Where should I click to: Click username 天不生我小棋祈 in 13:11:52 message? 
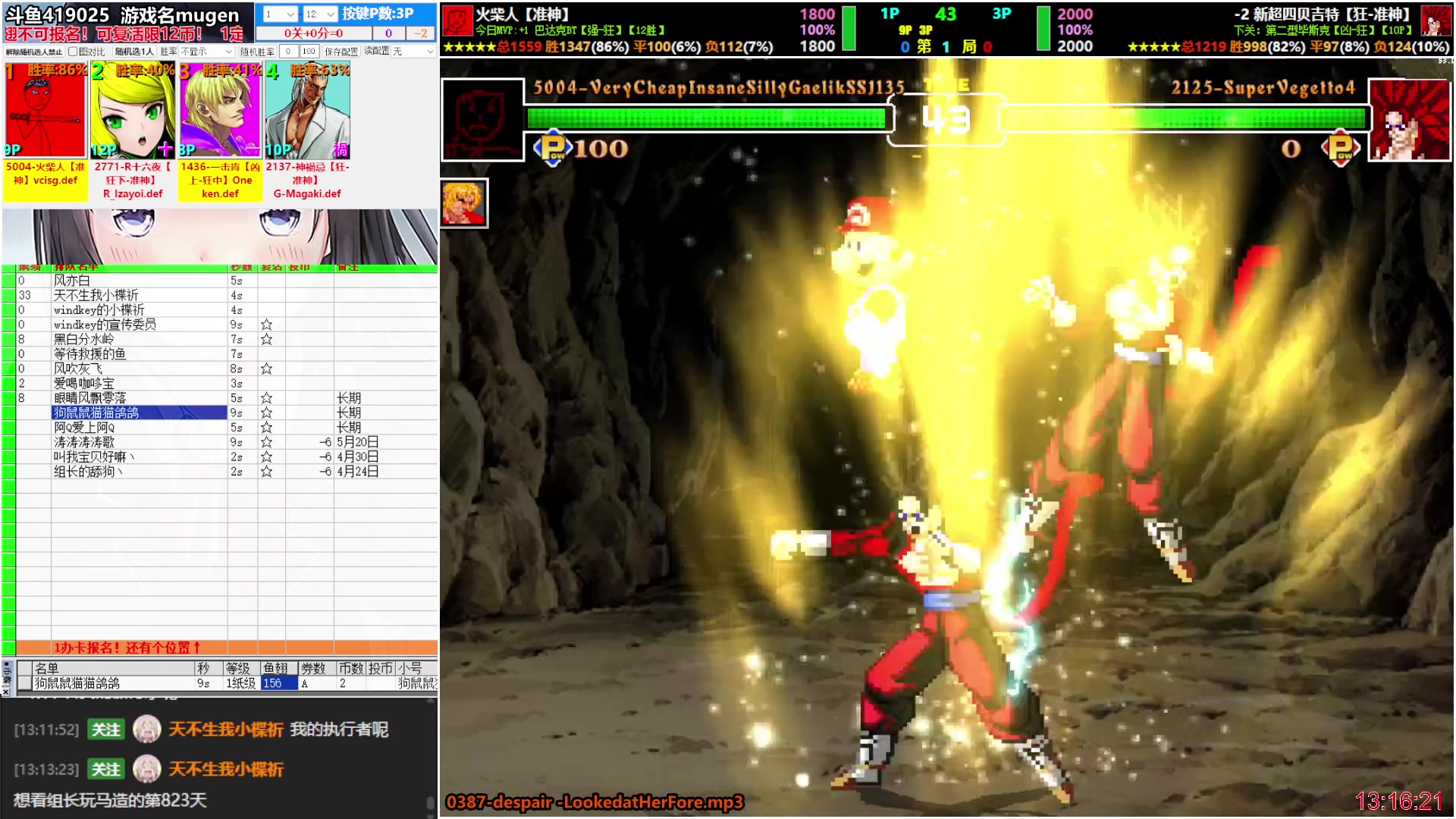(x=226, y=730)
